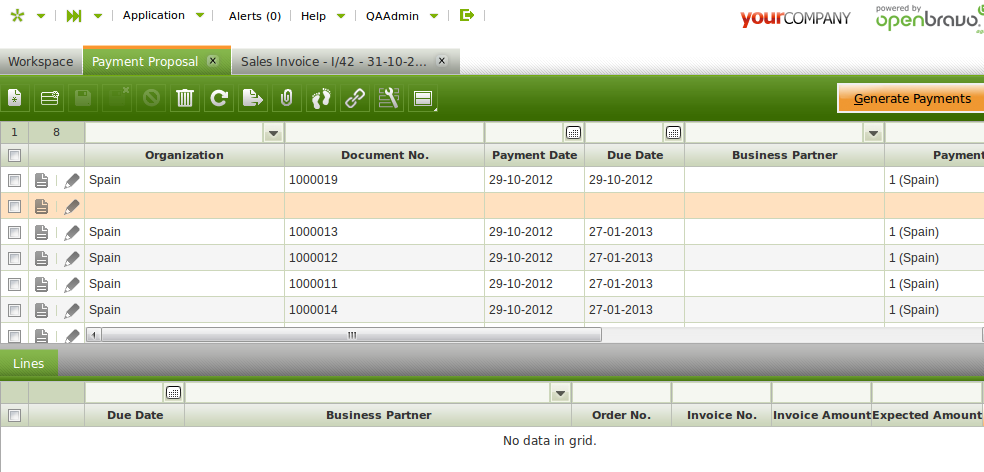Expand the Help menu arrow
Viewport: 984px width, 472px height.
click(x=341, y=16)
